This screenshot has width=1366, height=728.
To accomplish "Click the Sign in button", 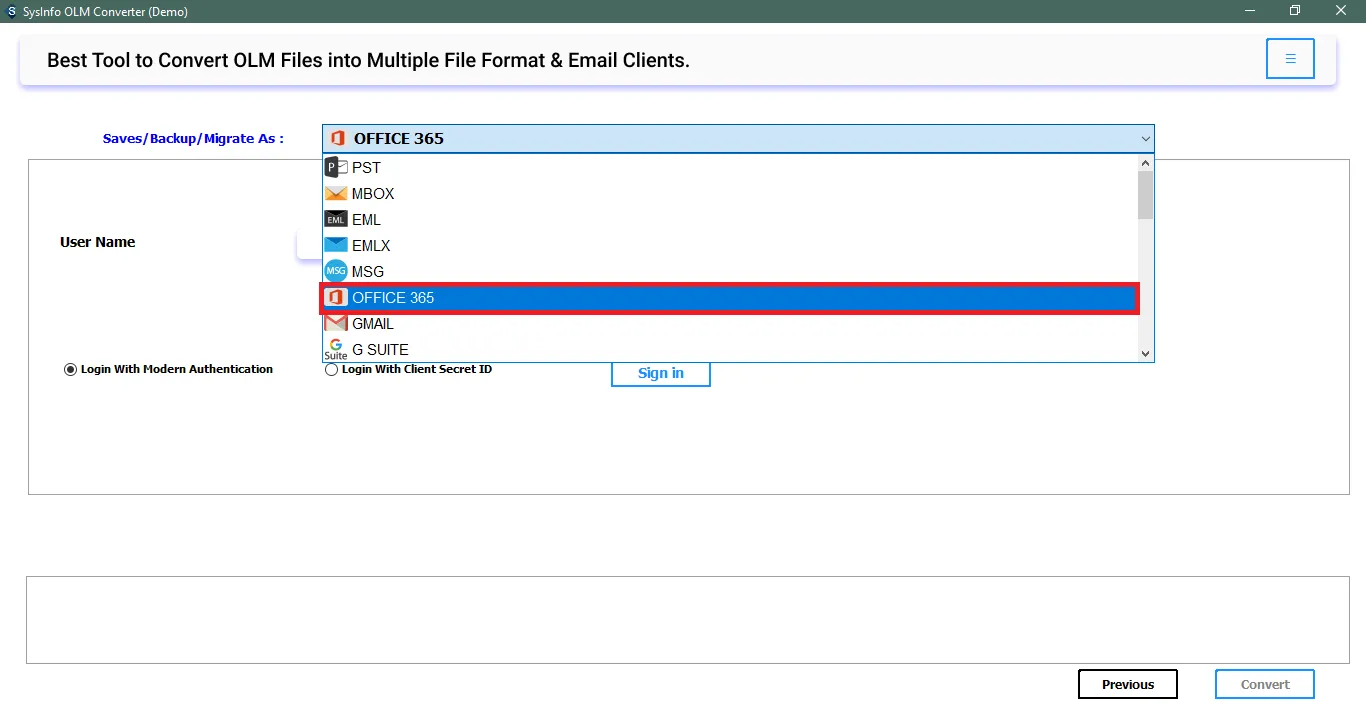I will click(661, 373).
